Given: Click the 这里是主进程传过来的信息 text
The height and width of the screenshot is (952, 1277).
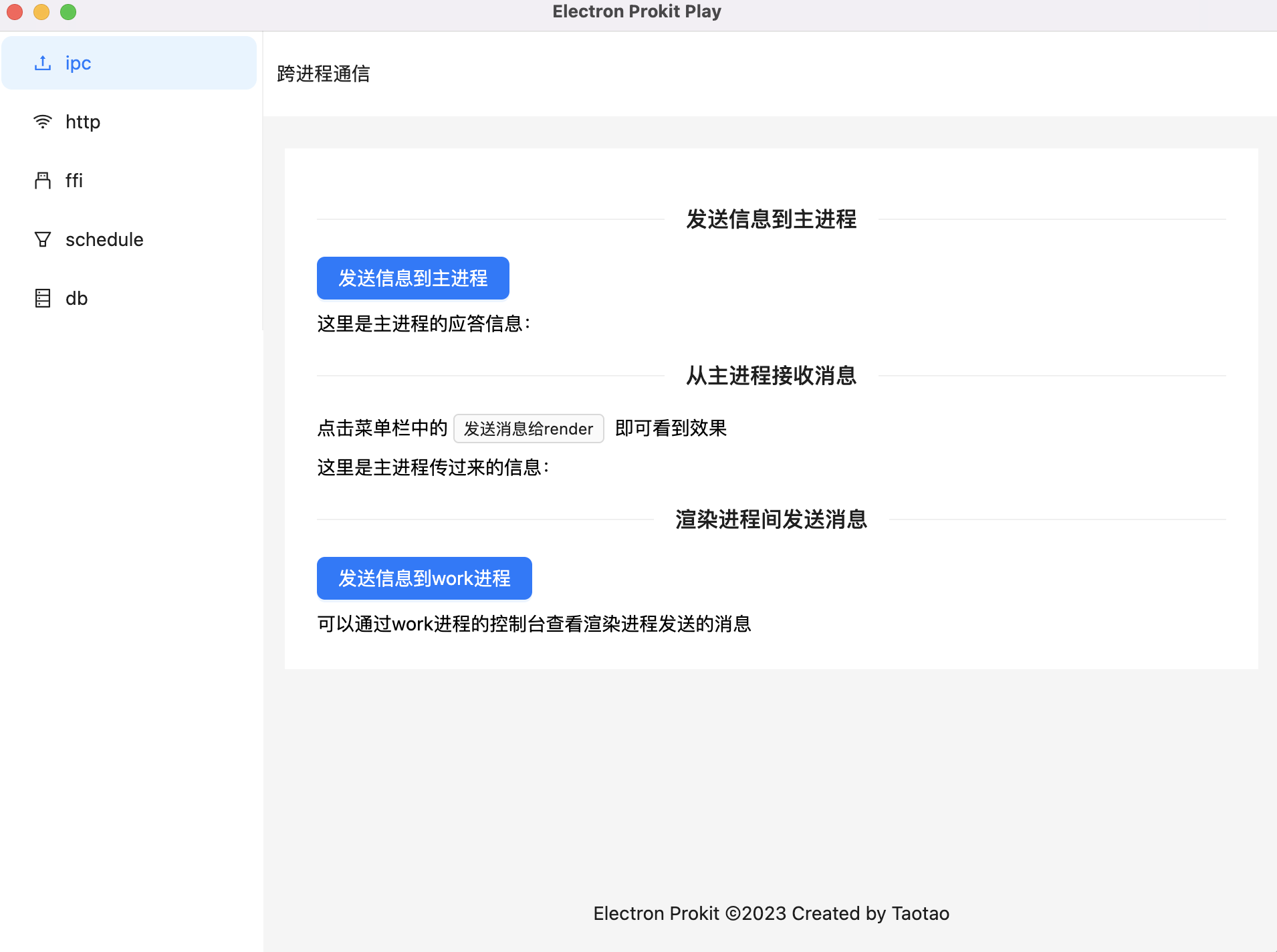Looking at the screenshot, I should (x=433, y=467).
